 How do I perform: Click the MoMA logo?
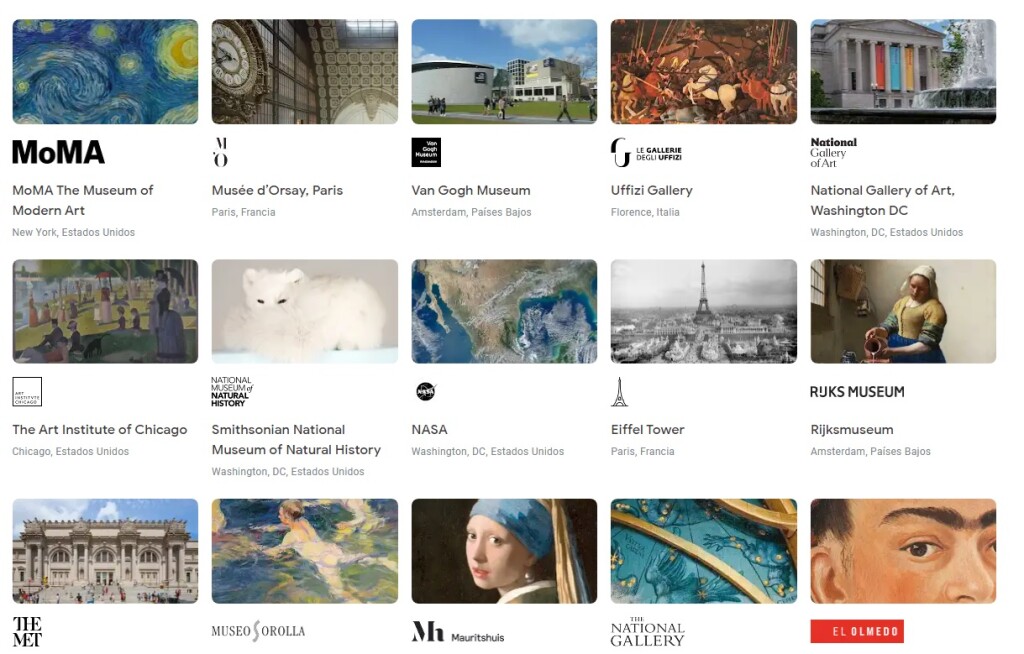[x=58, y=152]
